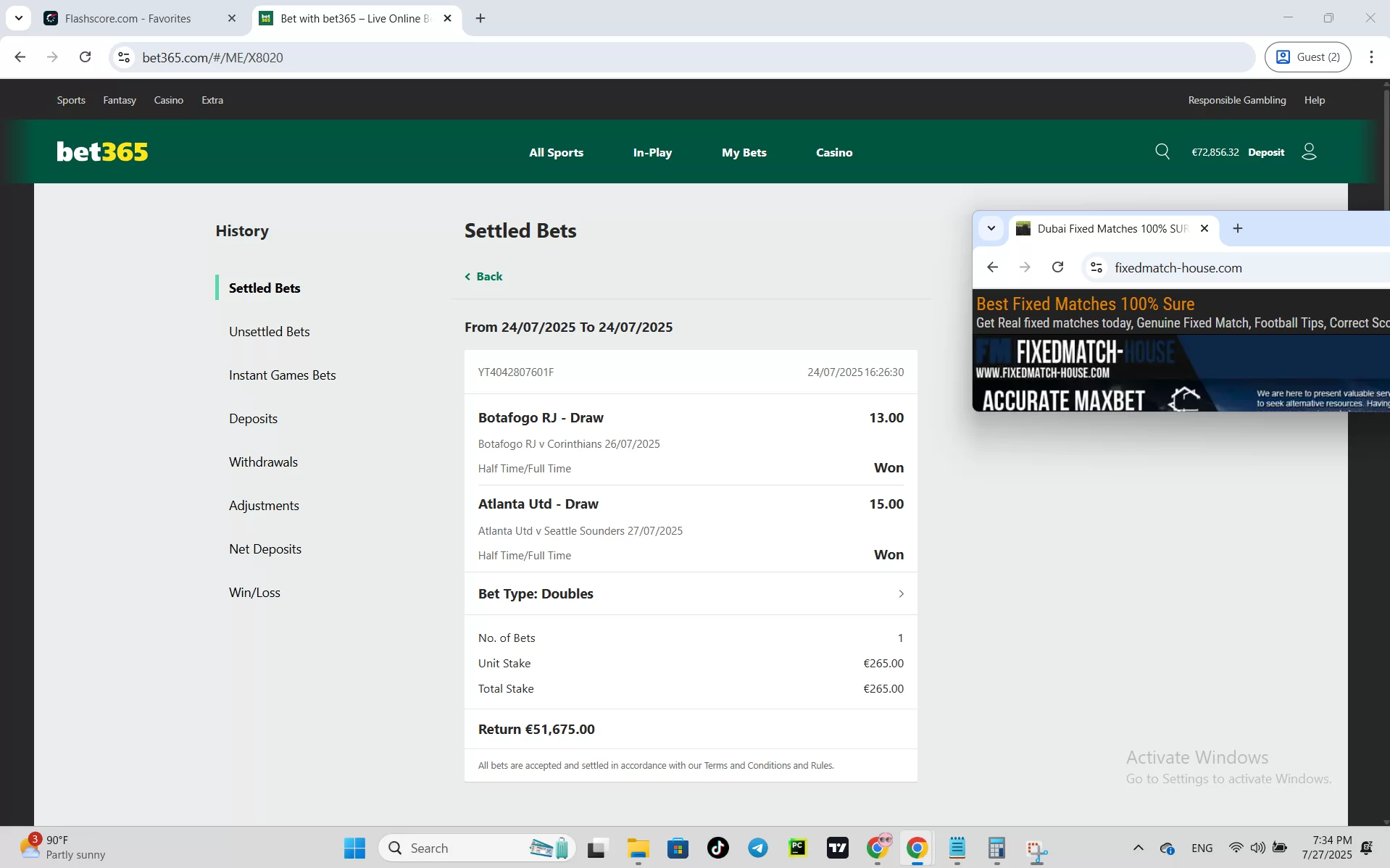
Task: Click the bet365 logo
Action: (101, 151)
